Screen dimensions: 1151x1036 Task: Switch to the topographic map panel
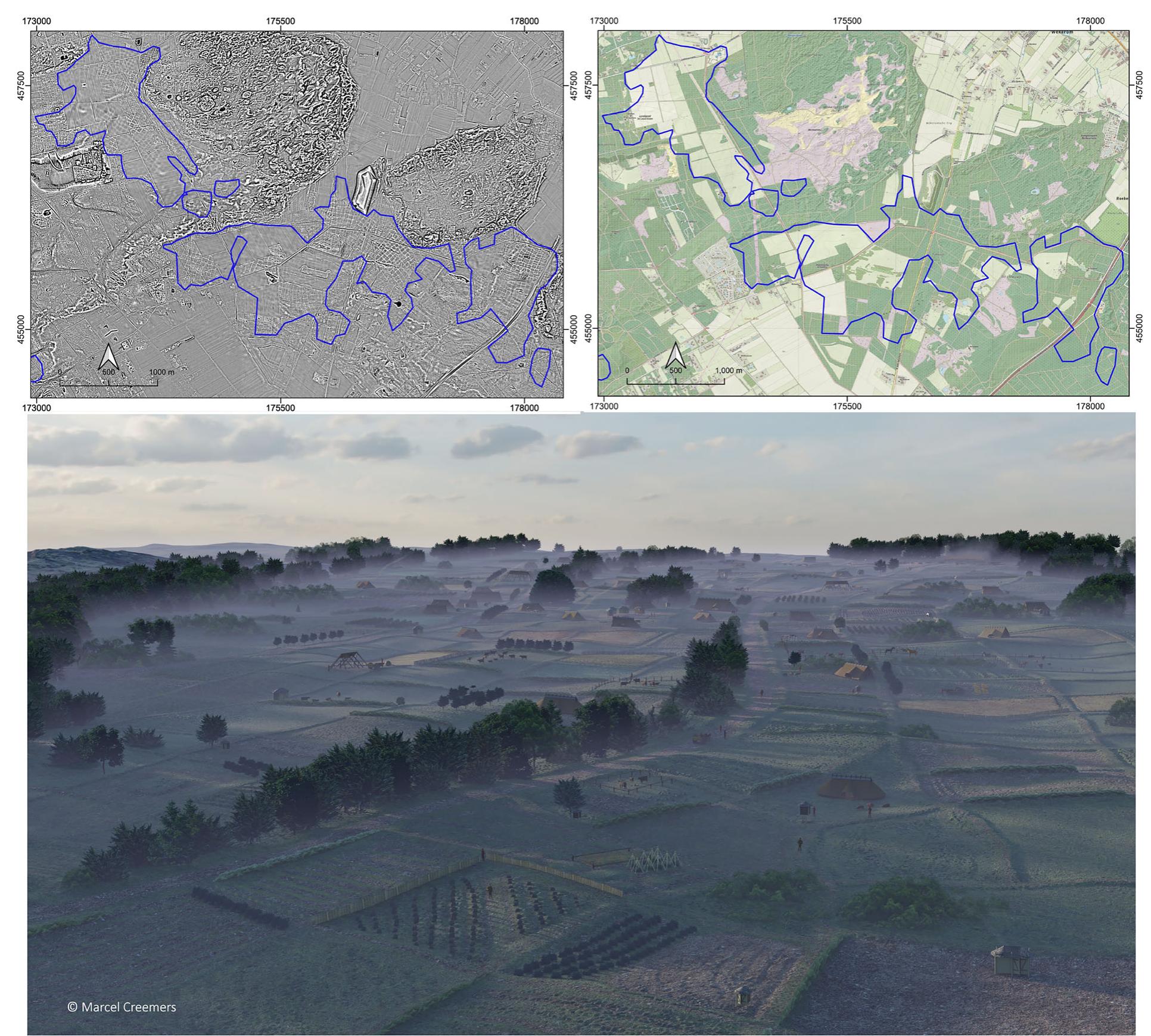[864, 209]
